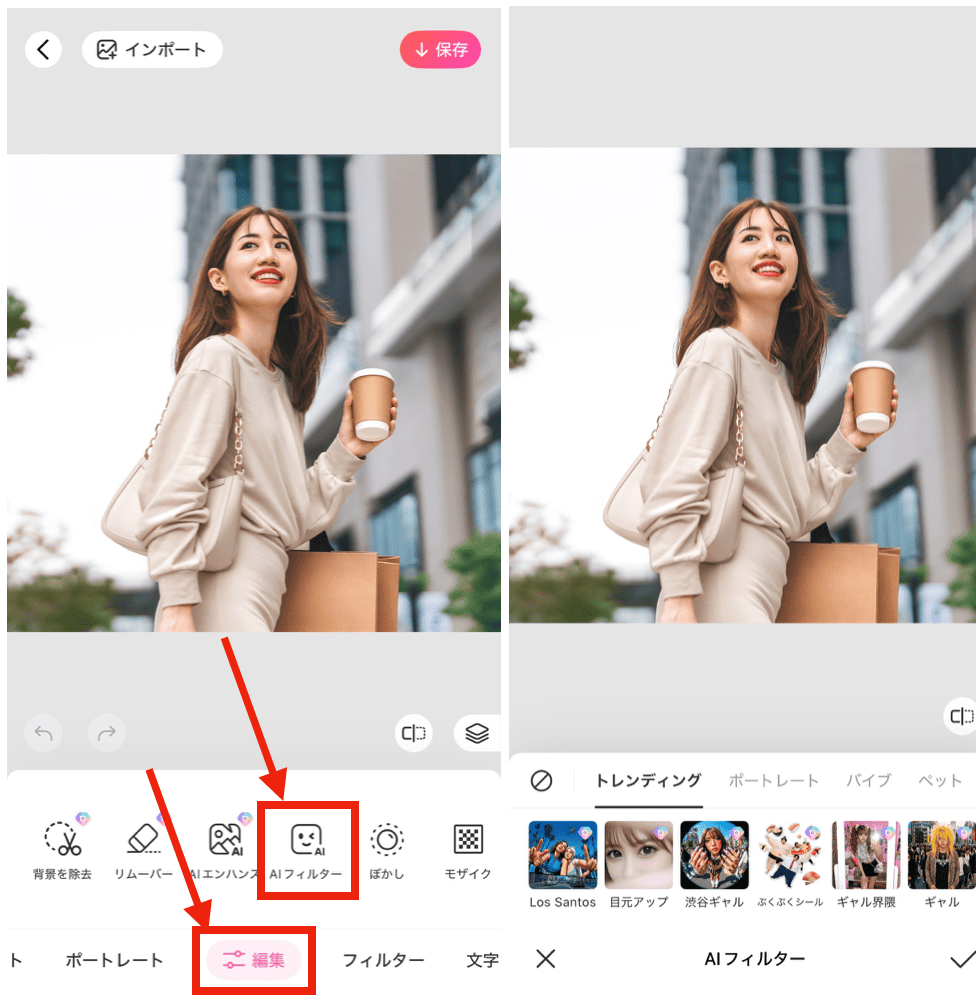Tap the 保存 save button
Screen dimensions: 976x1006
coord(440,49)
